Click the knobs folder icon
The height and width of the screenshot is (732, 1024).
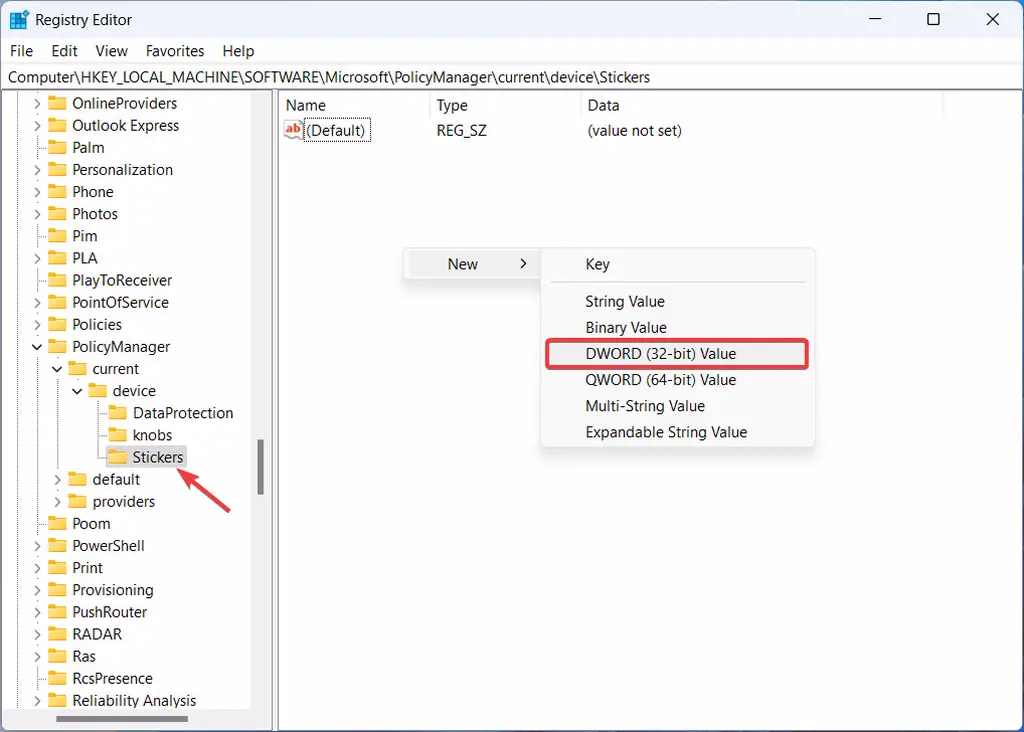118,435
